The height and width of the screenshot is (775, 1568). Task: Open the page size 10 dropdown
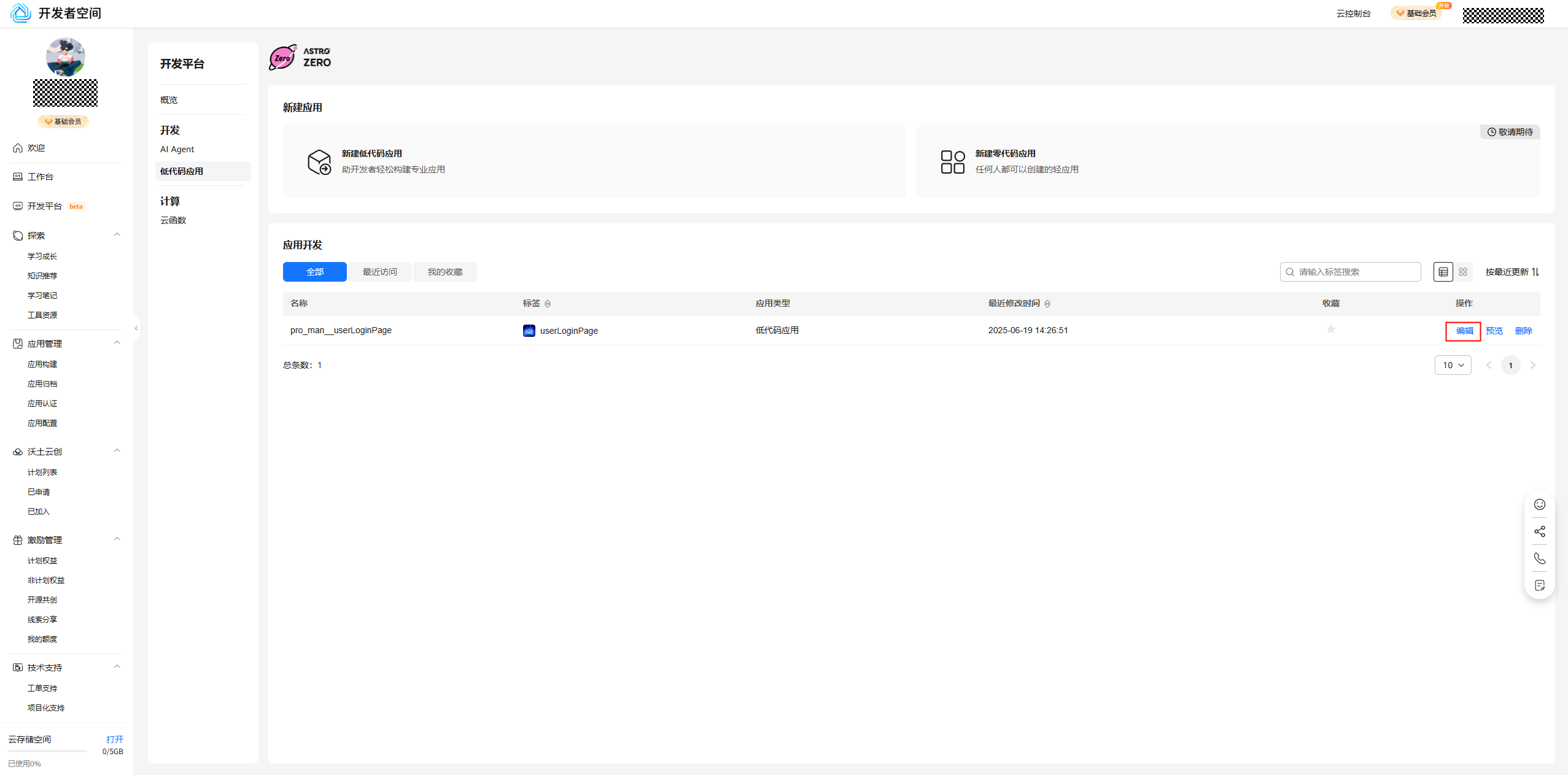pos(1453,365)
